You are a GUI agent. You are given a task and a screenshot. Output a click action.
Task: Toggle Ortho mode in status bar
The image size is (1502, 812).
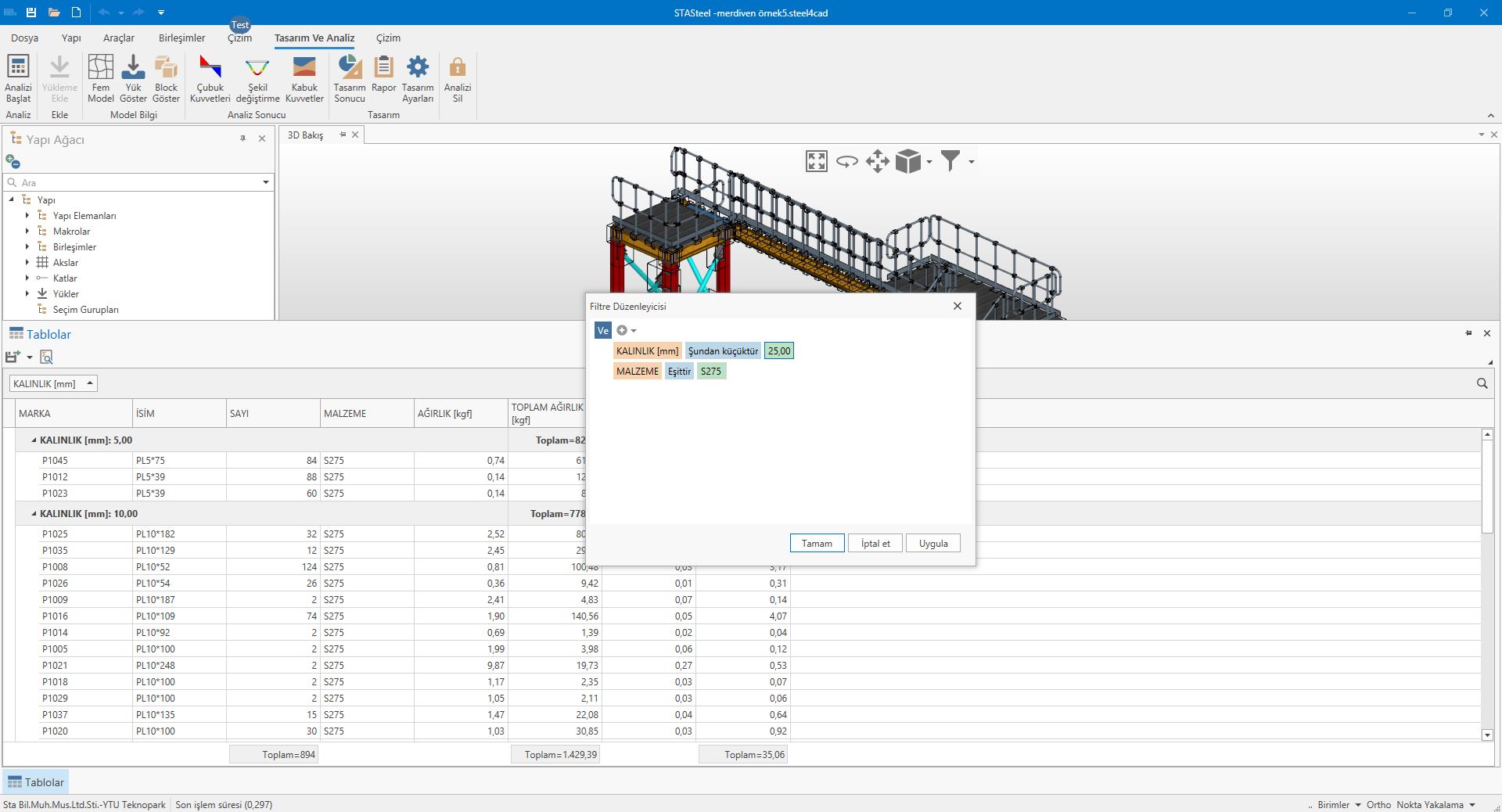click(x=1378, y=805)
